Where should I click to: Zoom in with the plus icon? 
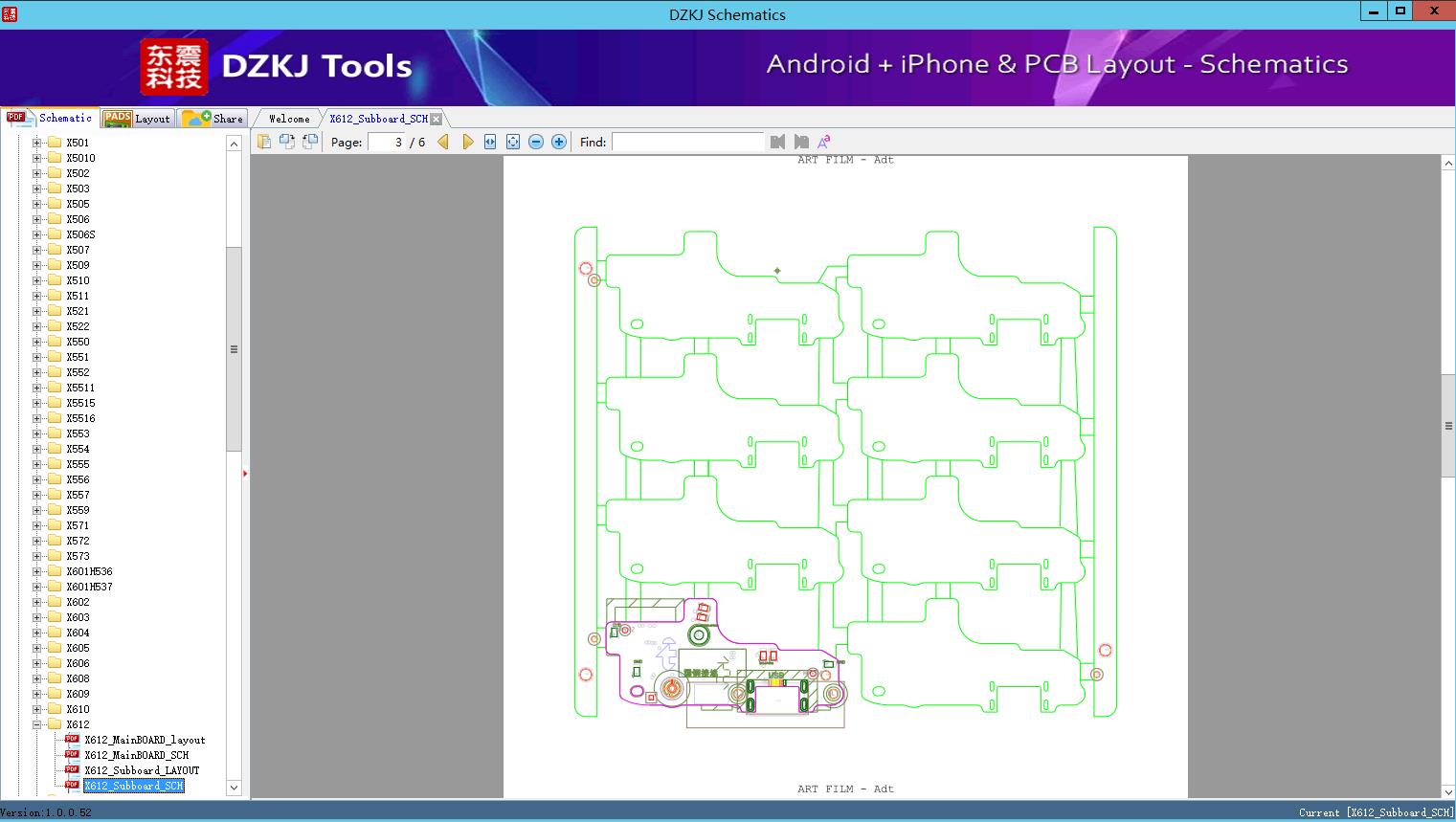[559, 142]
